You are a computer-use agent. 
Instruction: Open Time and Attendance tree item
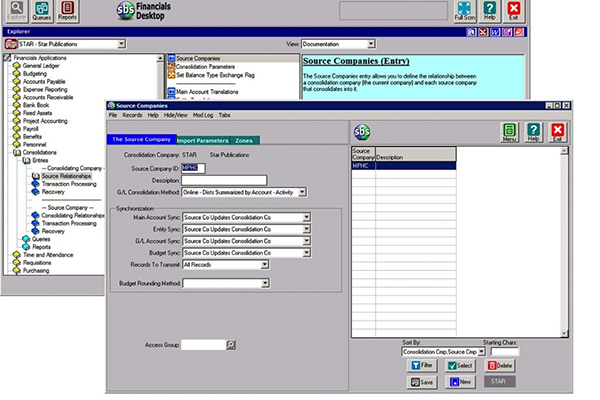click(x=48, y=255)
